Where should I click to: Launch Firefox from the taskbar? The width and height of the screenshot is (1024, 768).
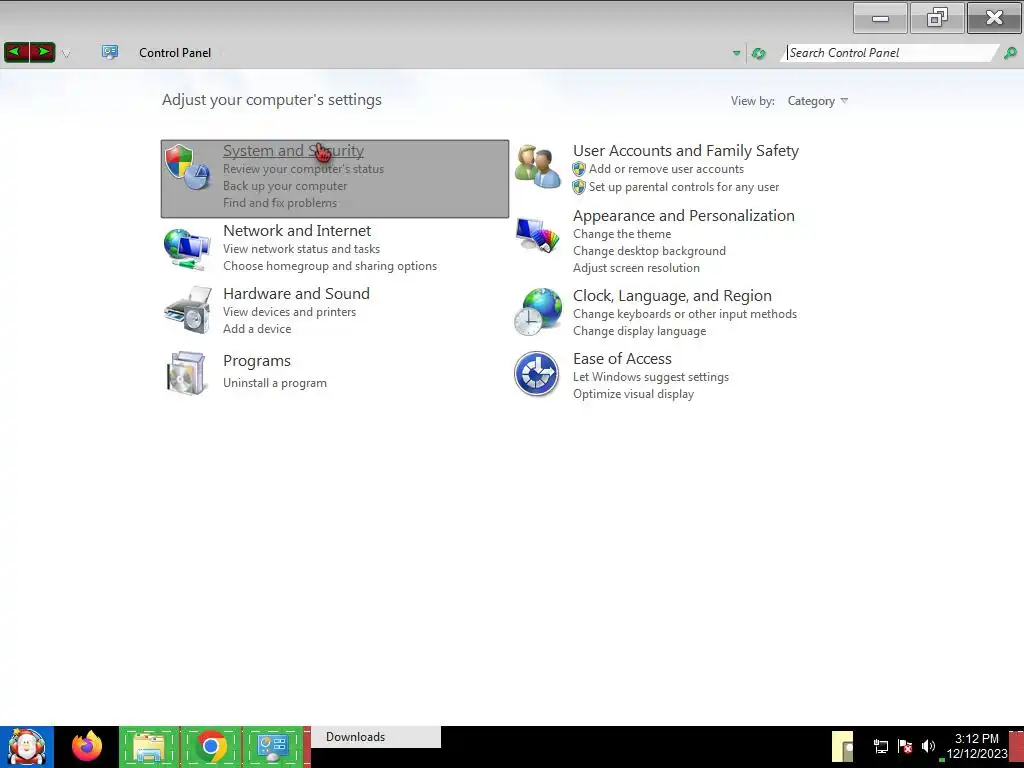coord(87,746)
